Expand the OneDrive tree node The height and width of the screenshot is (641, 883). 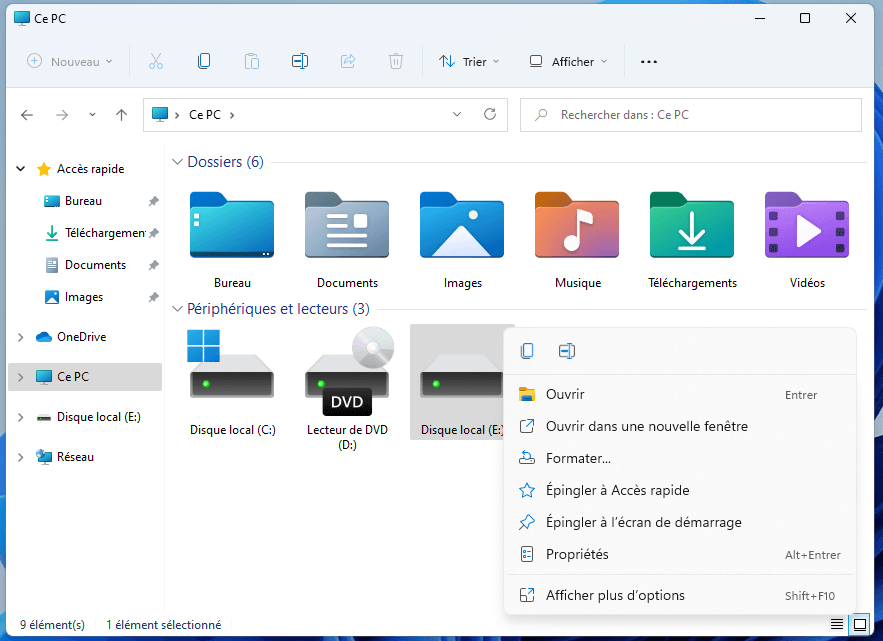click(x=20, y=337)
